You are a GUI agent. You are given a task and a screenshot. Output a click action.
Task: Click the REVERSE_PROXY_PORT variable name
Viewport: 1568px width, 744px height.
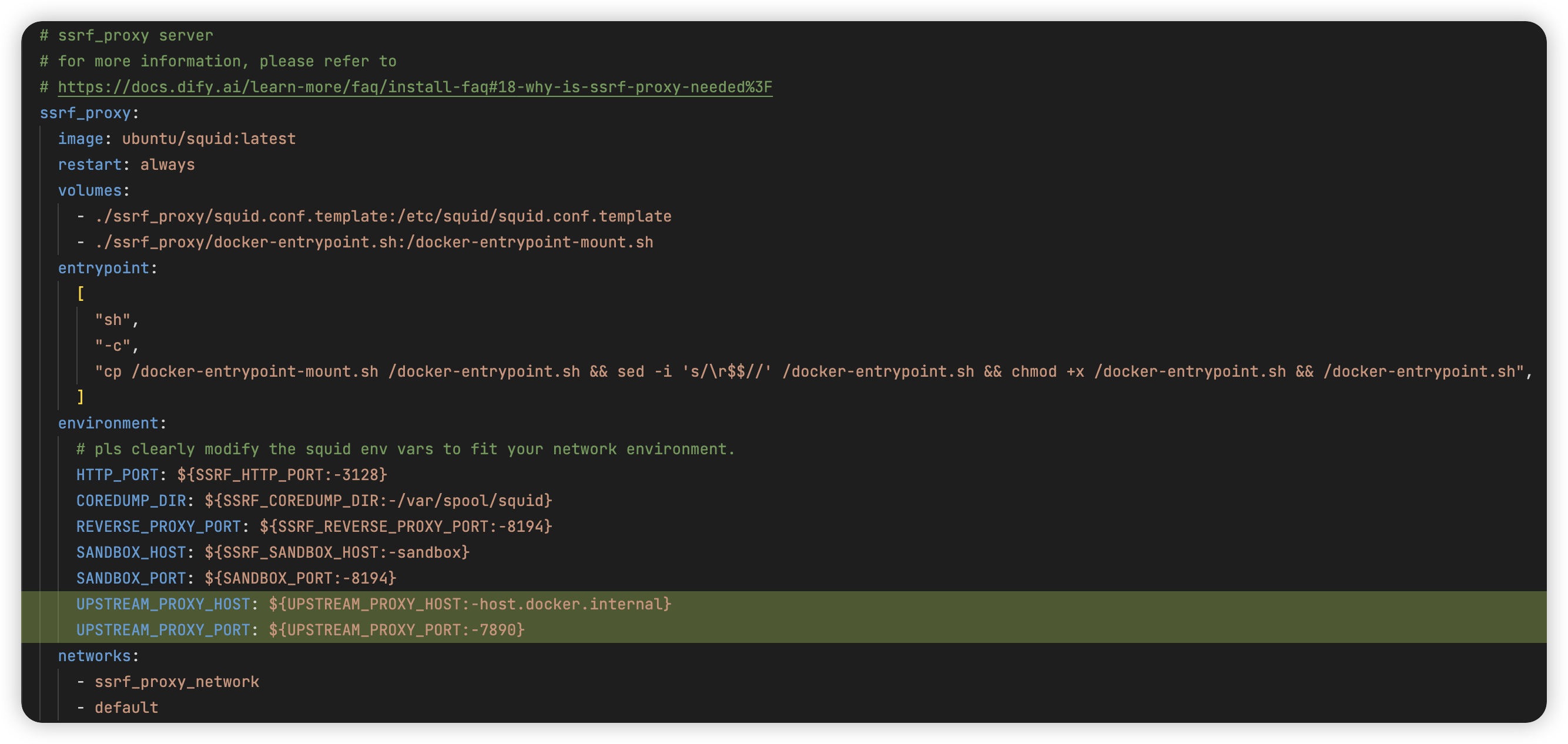[158, 527]
